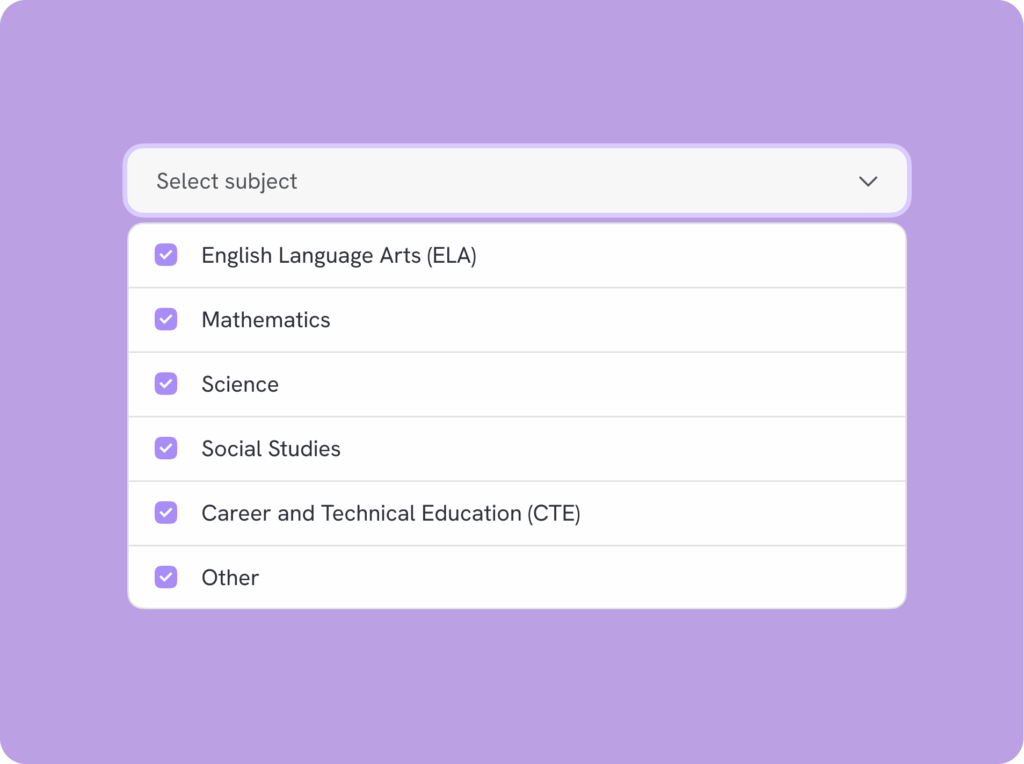The width and height of the screenshot is (1024, 764).
Task: Collapse the list using the chevron arrow
Action: tap(868, 181)
